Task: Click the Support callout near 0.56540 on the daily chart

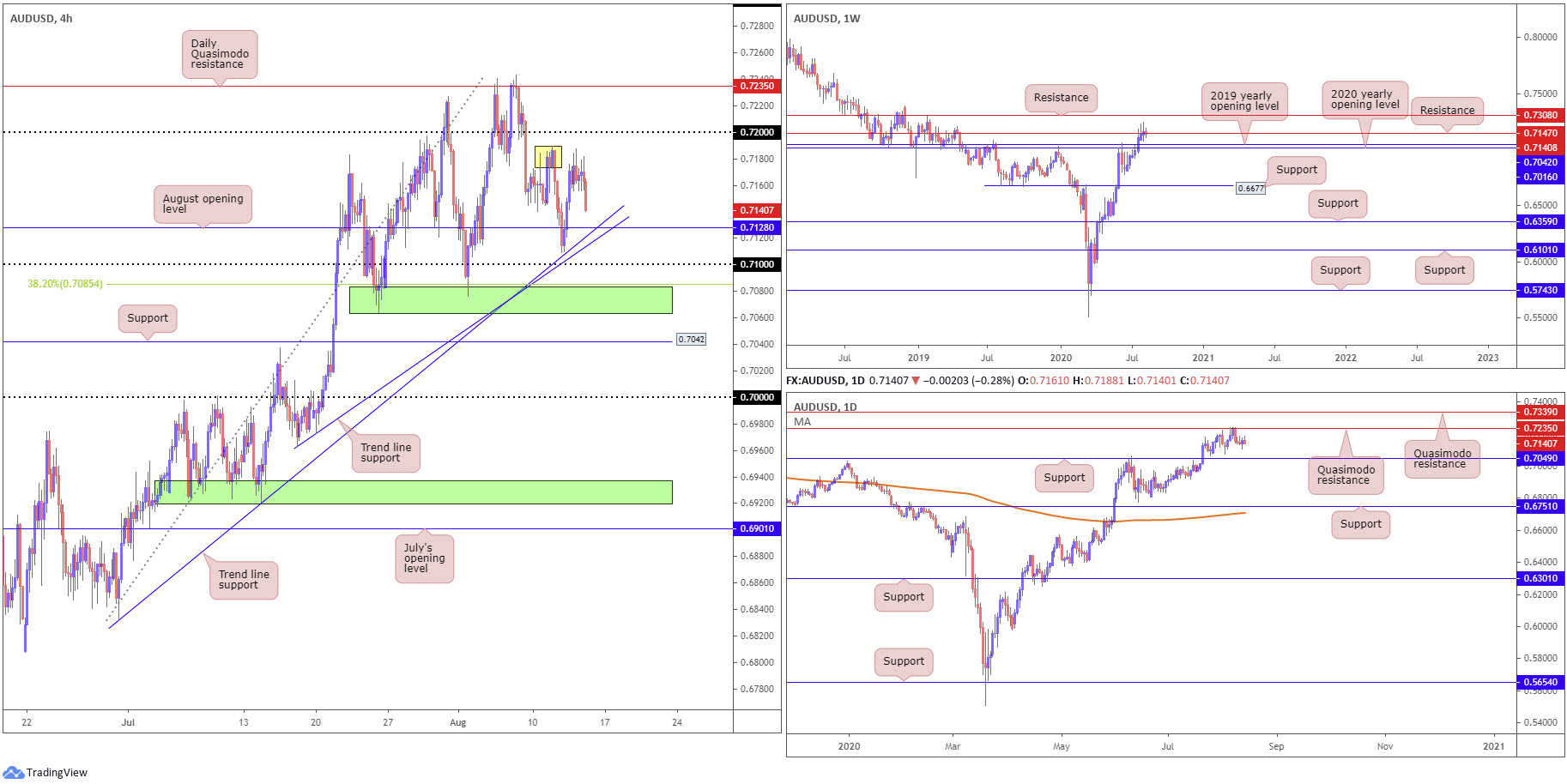Action: (x=904, y=661)
